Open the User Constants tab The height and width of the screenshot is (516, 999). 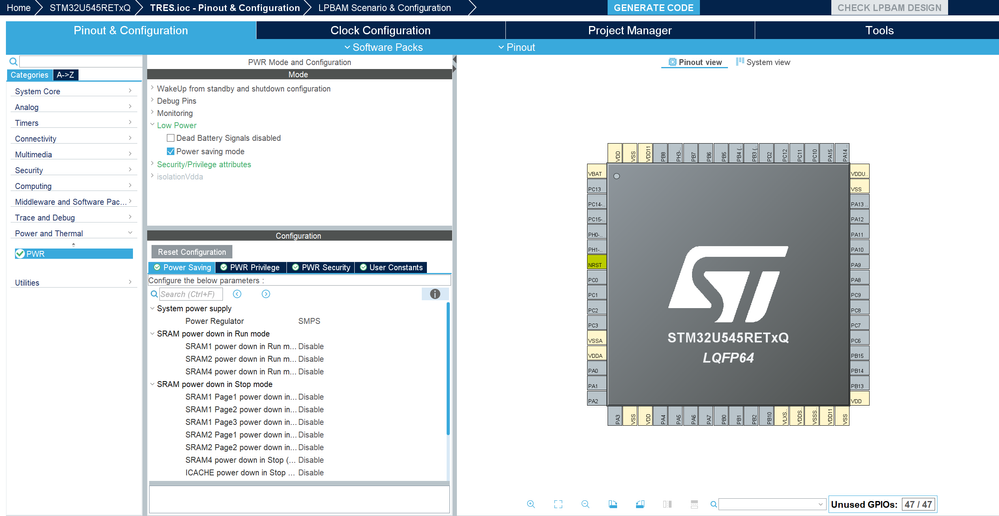tap(391, 267)
